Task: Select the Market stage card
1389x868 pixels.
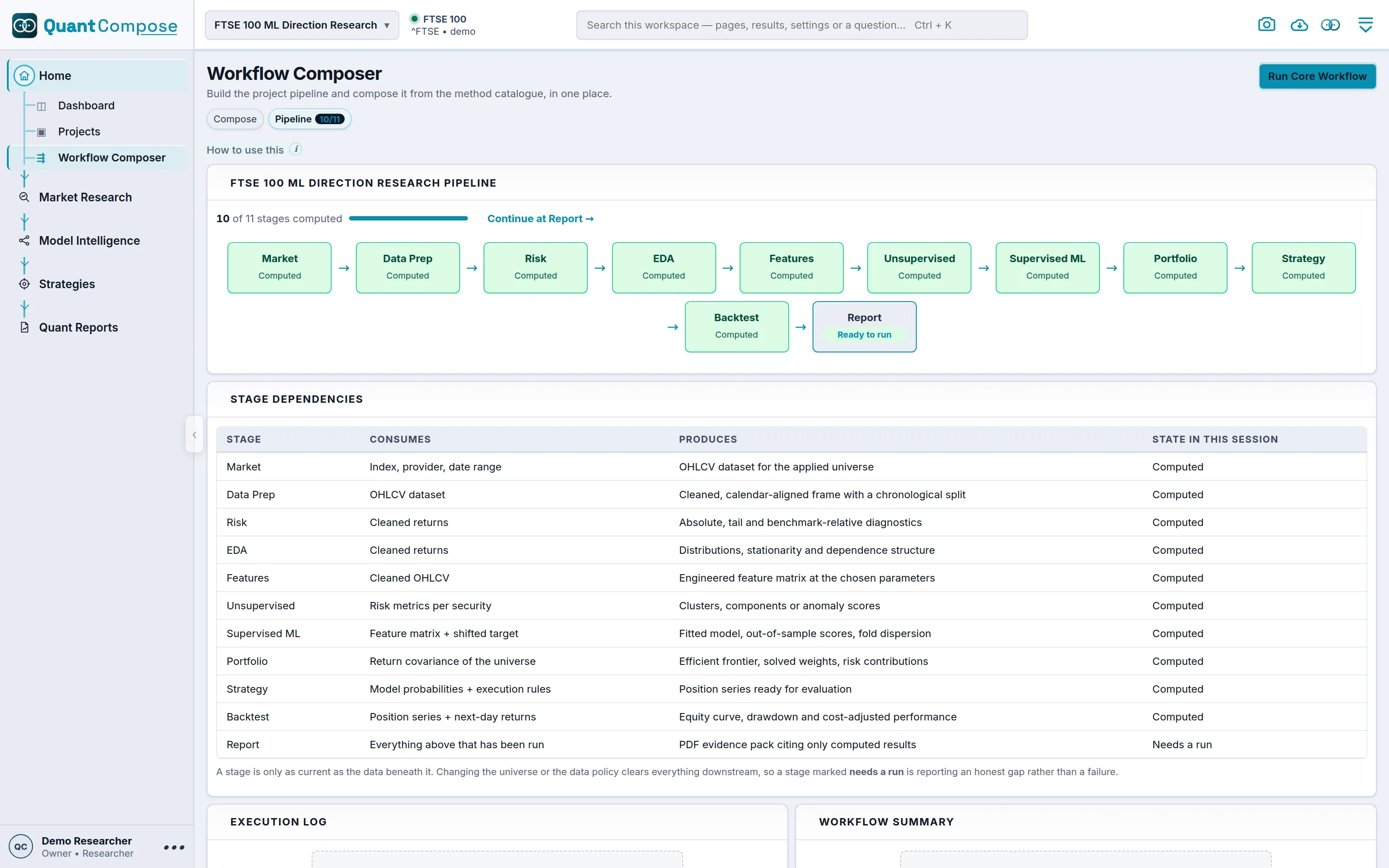Action: pyautogui.click(x=279, y=267)
